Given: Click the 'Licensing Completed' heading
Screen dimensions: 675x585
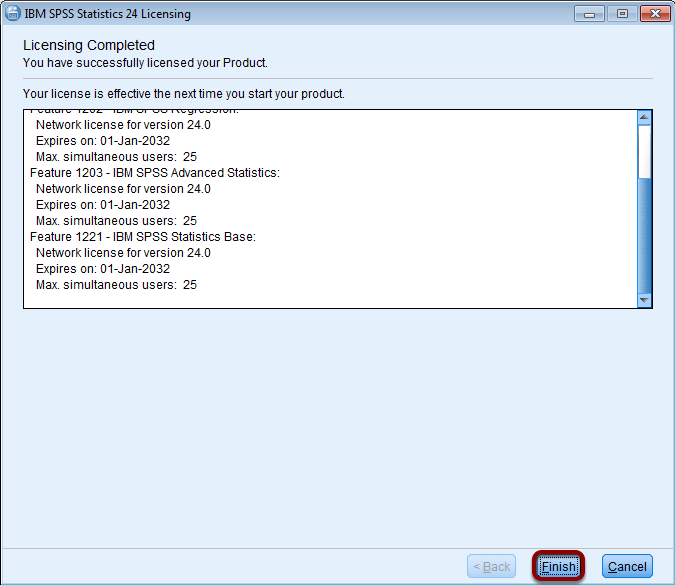Looking at the screenshot, I should [89, 45].
